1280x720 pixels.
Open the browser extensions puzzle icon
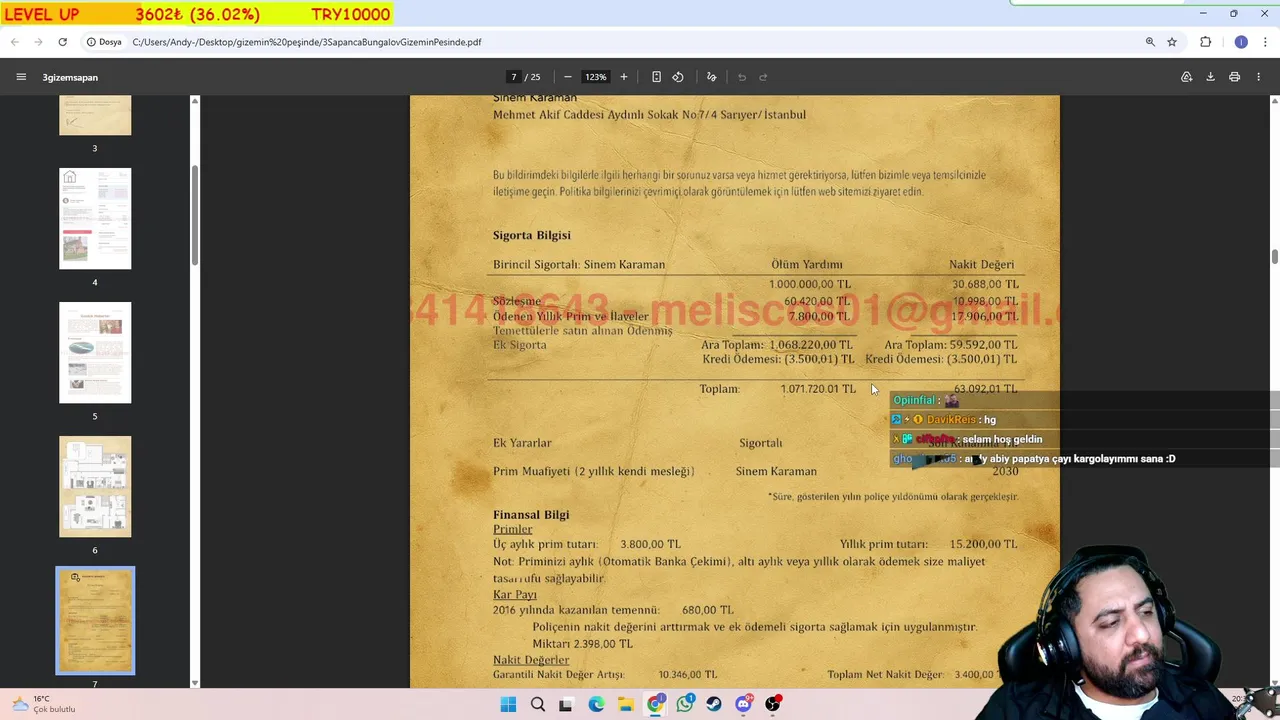[x=1205, y=42]
